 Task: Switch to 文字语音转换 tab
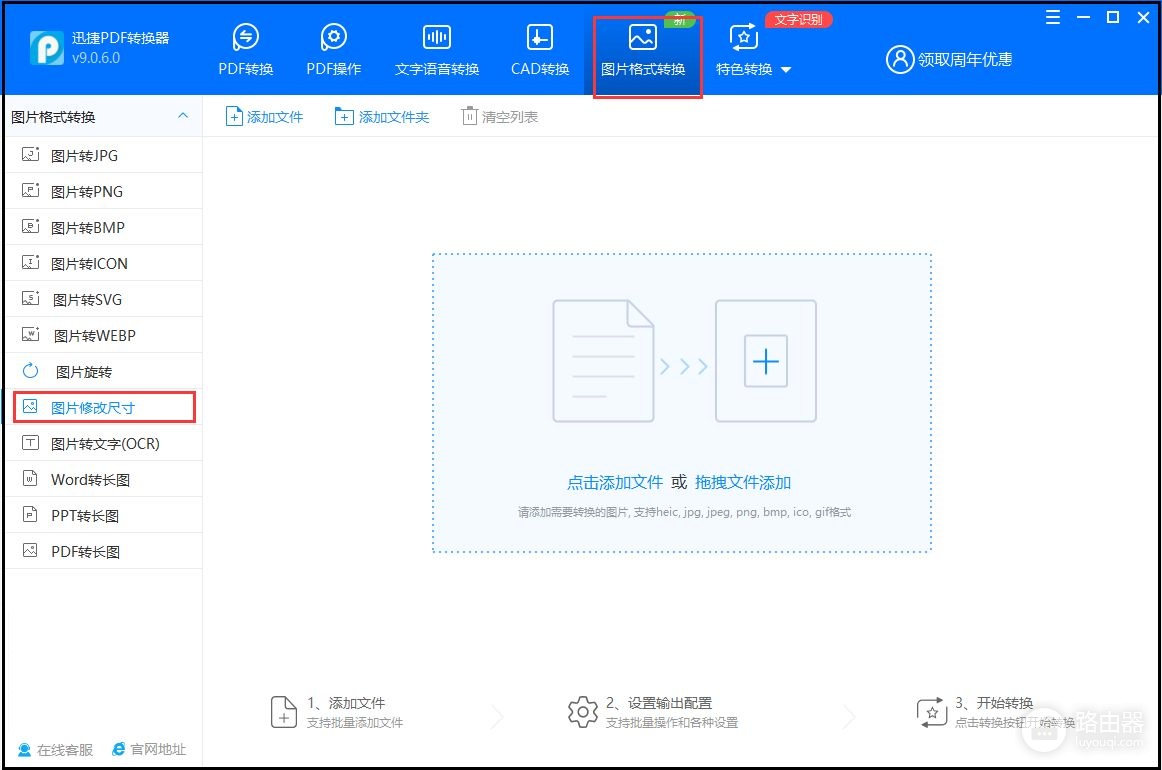click(x=436, y=50)
